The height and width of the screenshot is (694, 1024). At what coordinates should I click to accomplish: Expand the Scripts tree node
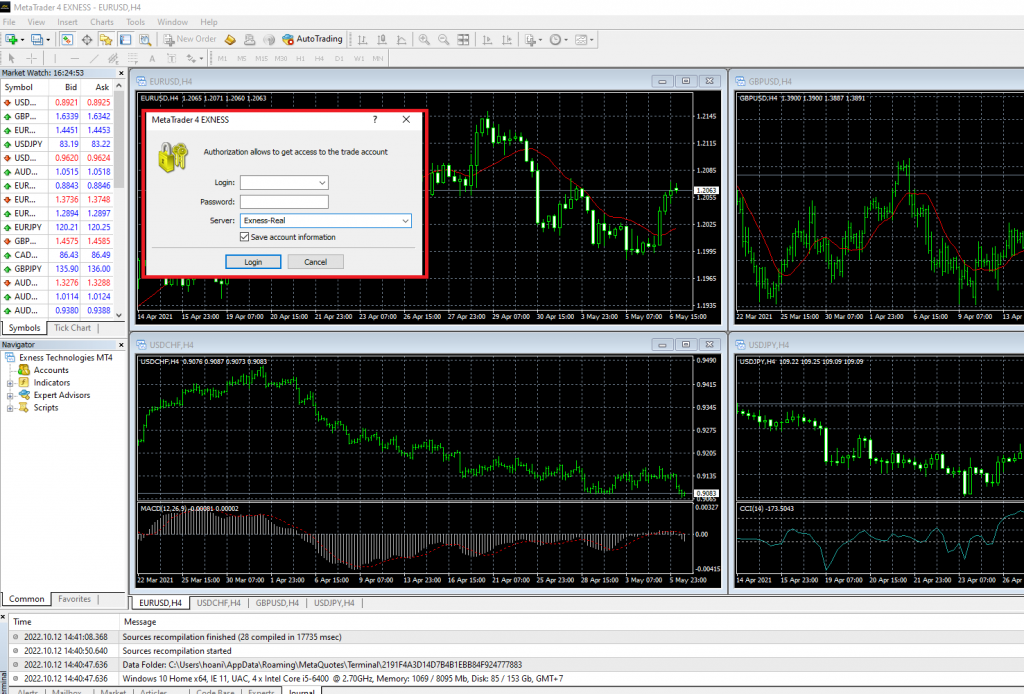10,408
